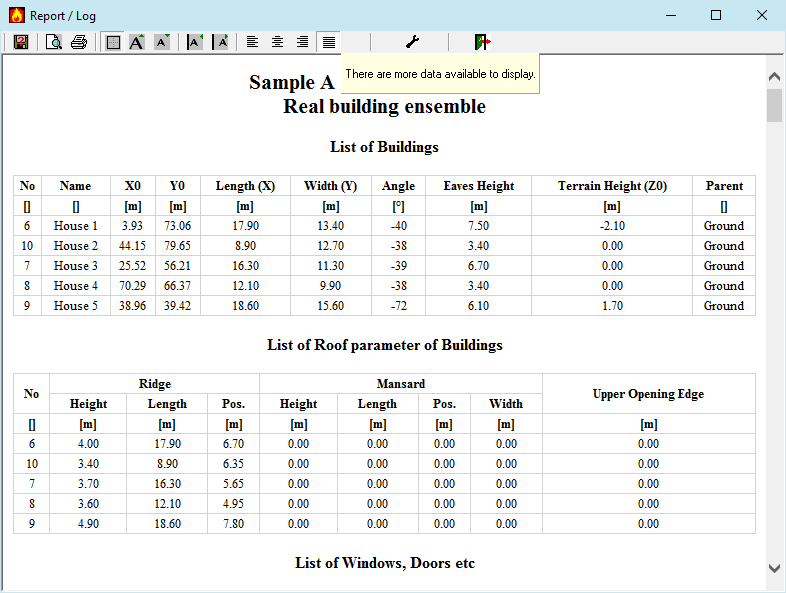The width and height of the screenshot is (786, 593).
Task: Click length value 18.60 in House 5 row
Action: click(x=245, y=306)
